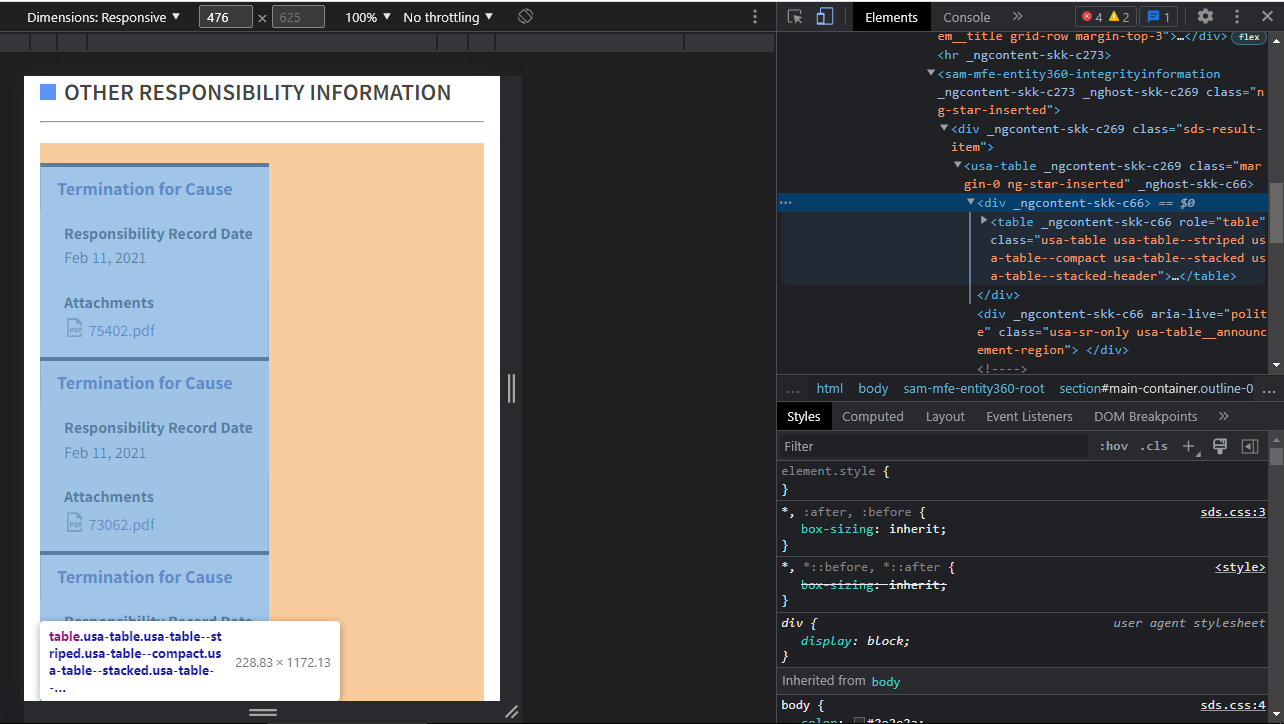The width and height of the screenshot is (1284, 724).
Task: Collapse the sam-mfe-entity360-integrityinformation node
Action: click(931, 74)
